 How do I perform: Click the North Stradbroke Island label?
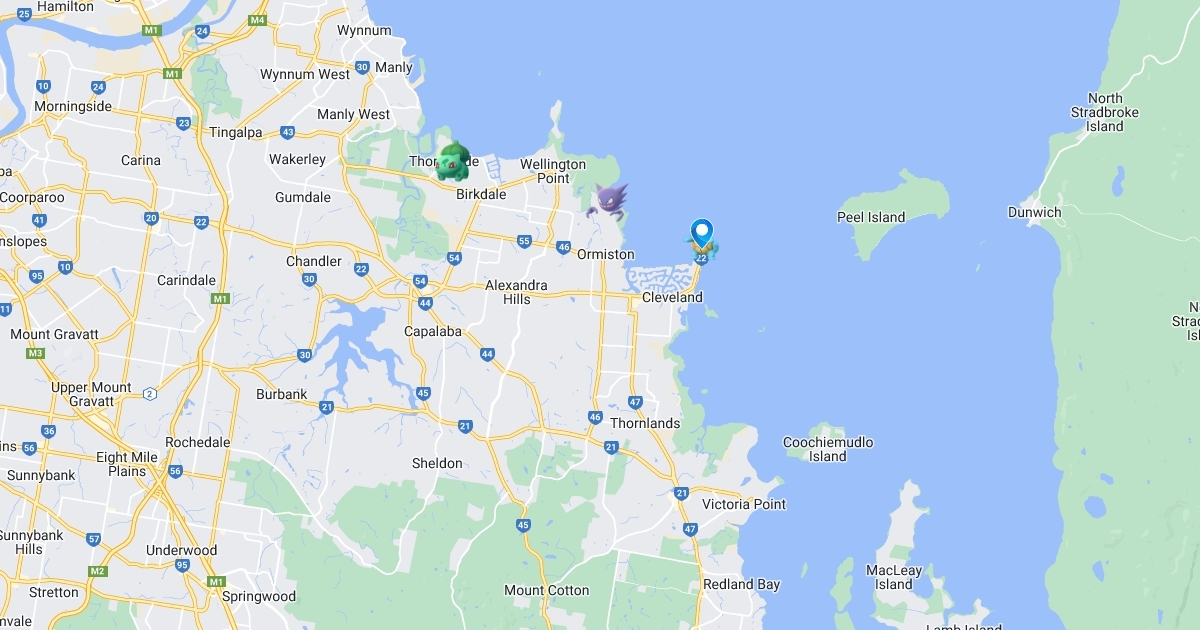coord(1105,112)
